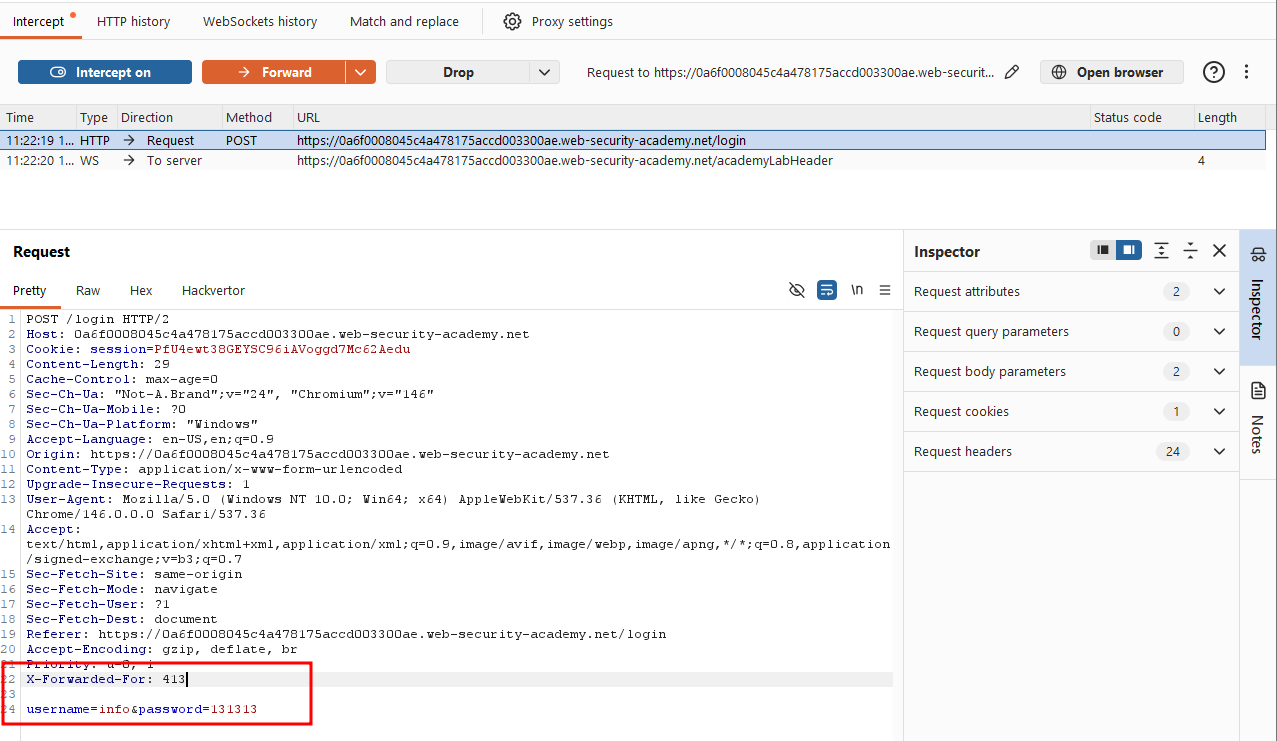Viewport: 1277px width, 741px height.
Task: Collapse all Inspector sections icon
Action: [x=1190, y=251]
